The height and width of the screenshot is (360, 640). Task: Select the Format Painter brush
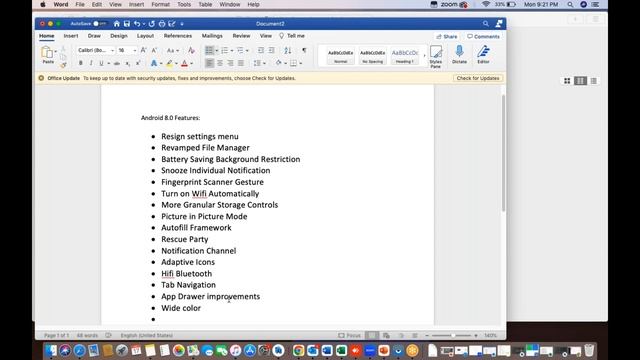click(63, 64)
